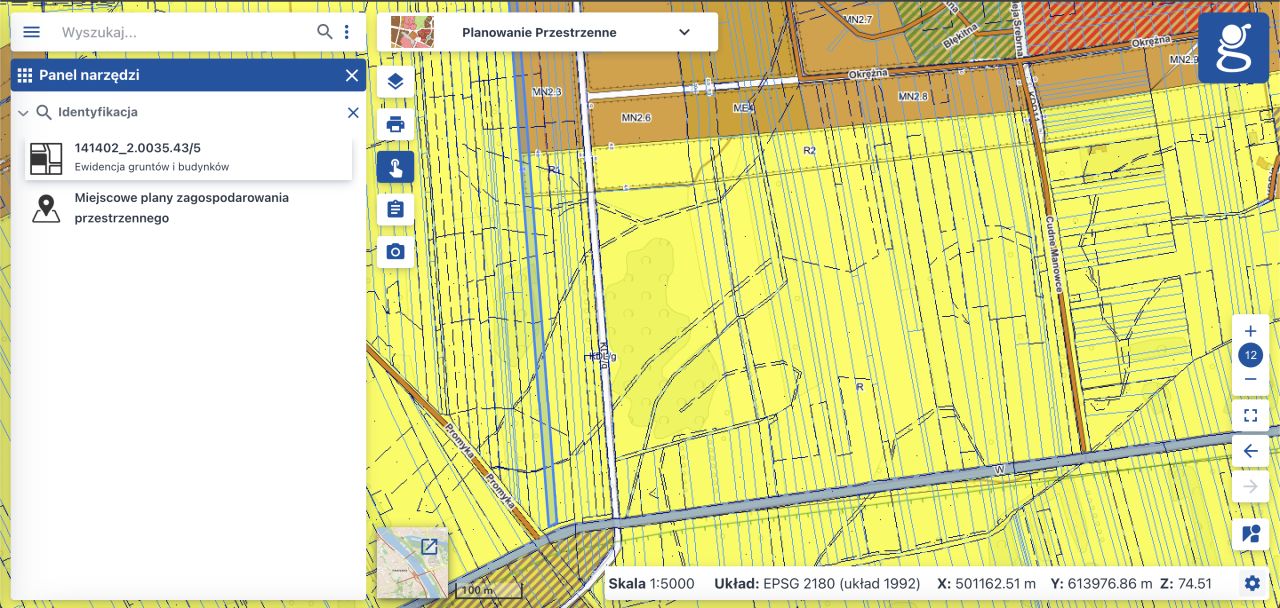The width and height of the screenshot is (1280, 608).
Task: Open the hamburger main menu
Action: click(x=31, y=32)
